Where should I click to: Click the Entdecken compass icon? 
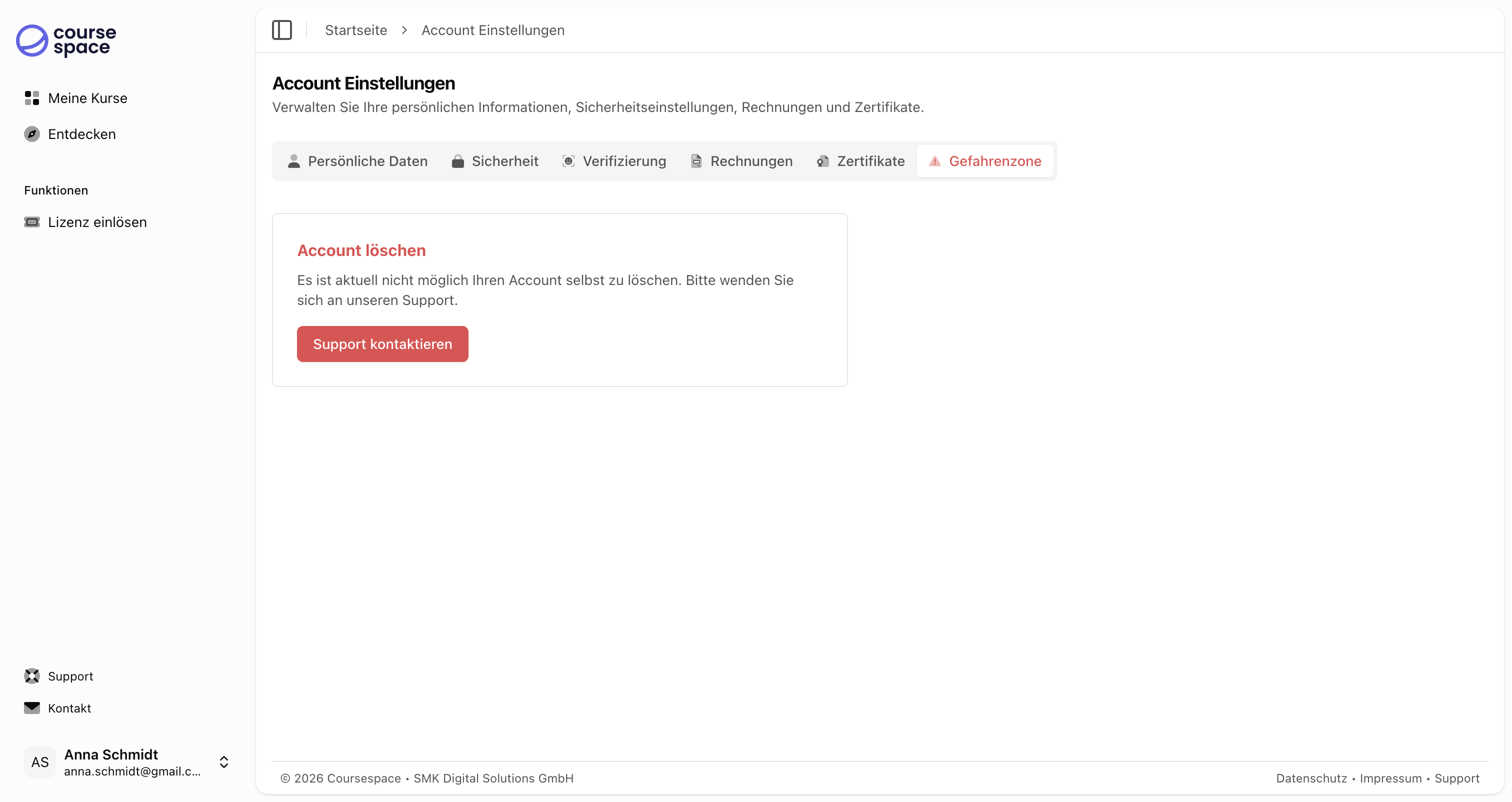[31, 134]
